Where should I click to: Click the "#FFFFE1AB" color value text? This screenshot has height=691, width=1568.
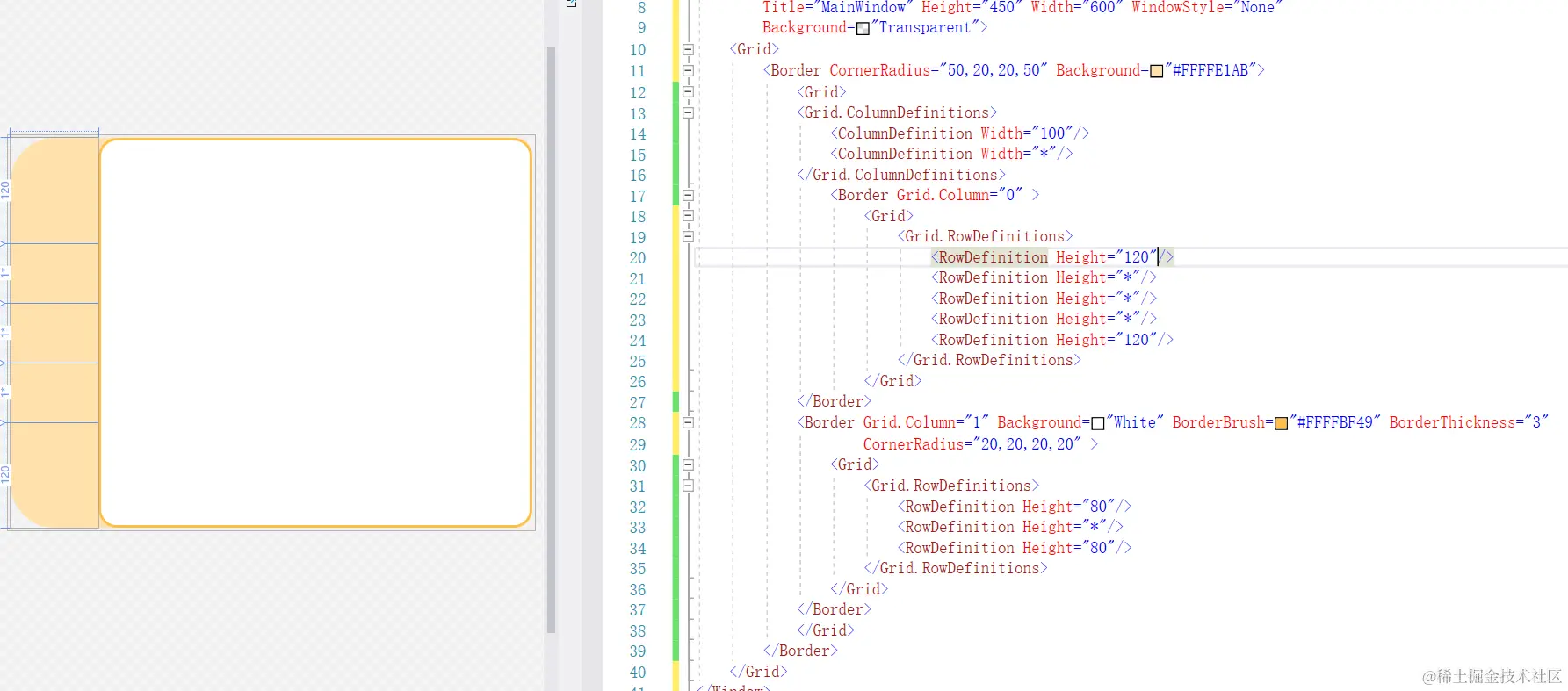pos(1210,70)
